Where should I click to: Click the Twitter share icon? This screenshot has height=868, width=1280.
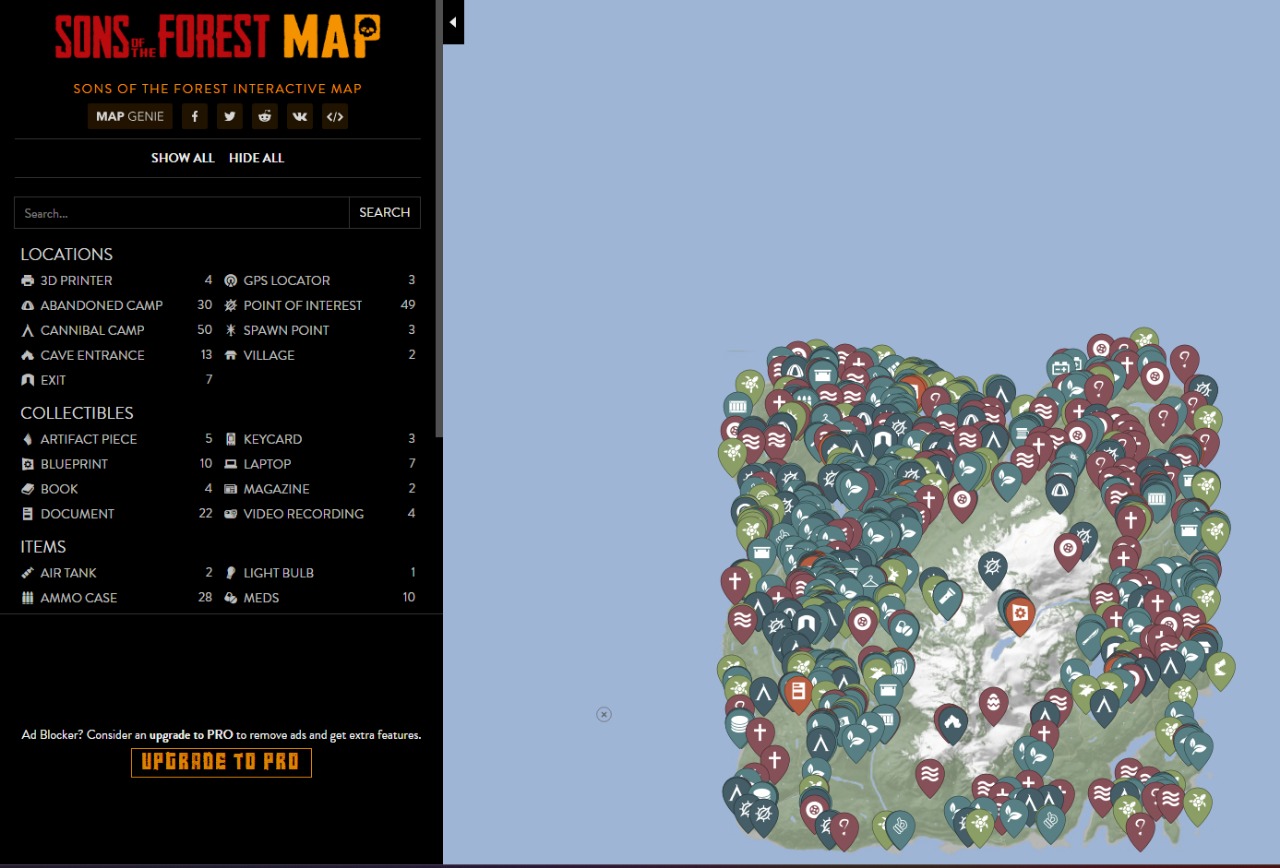pyautogui.click(x=230, y=117)
